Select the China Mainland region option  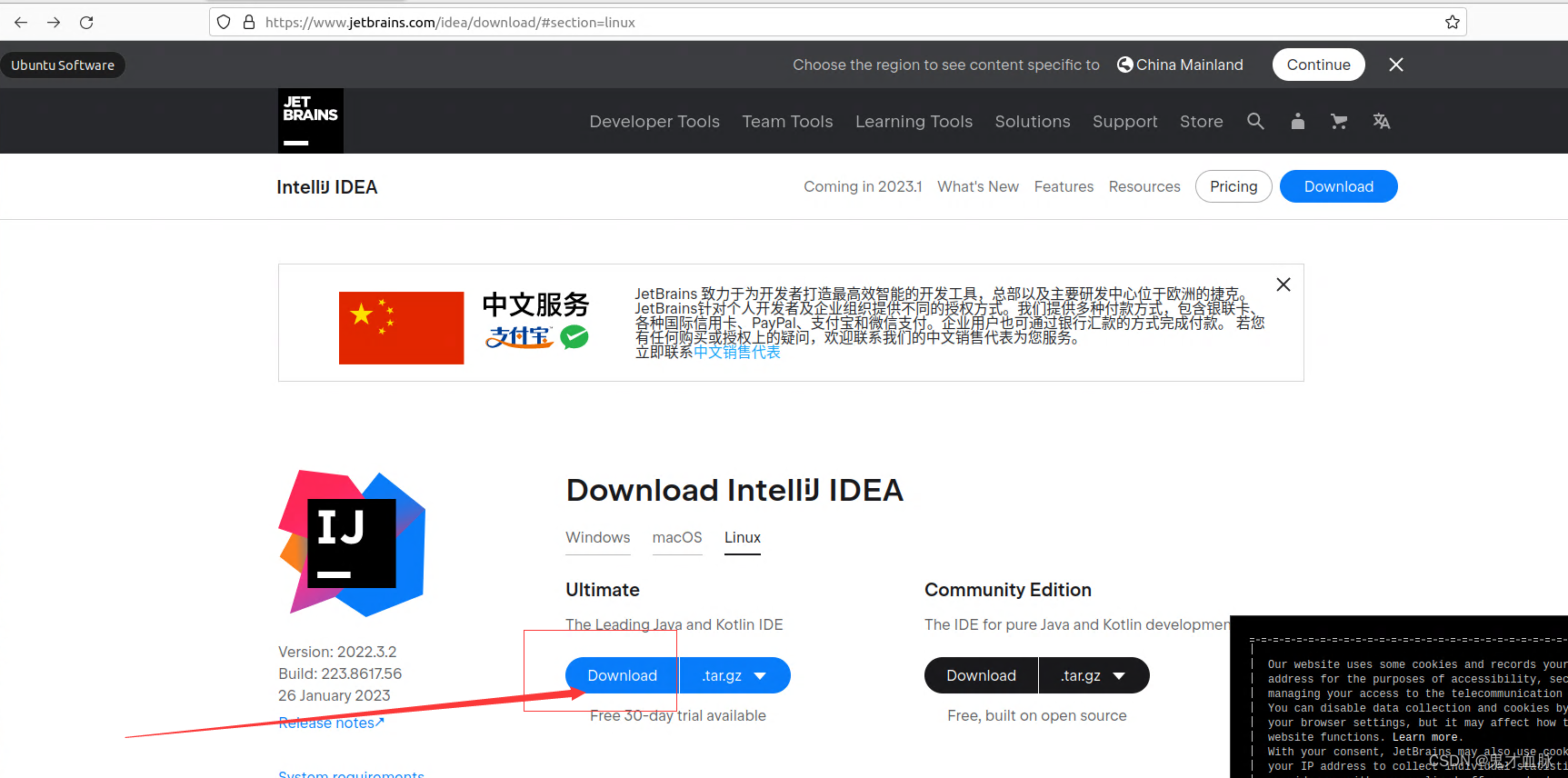tap(1180, 65)
